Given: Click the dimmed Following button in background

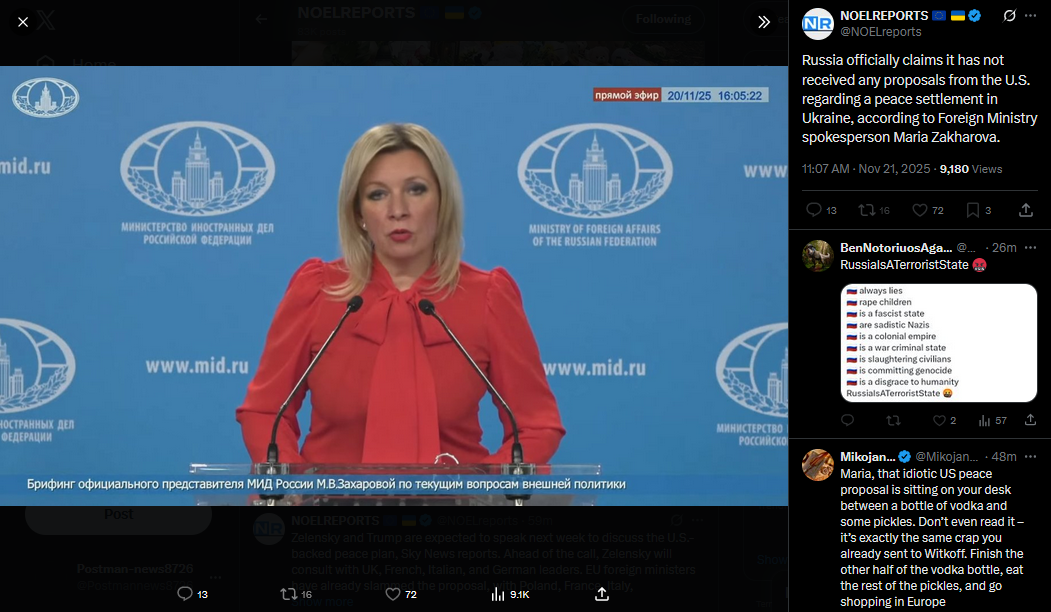Looking at the screenshot, I should click(x=663, y=19).
